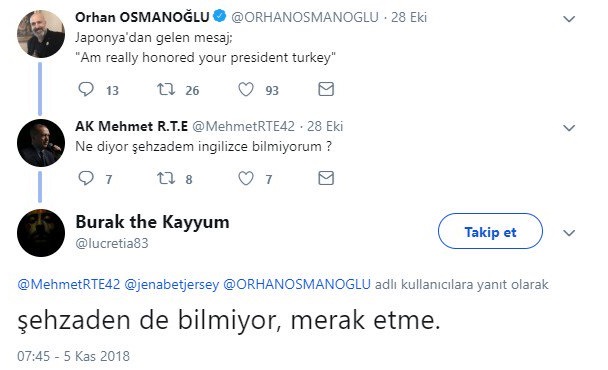Send Orhan OSMANOĞLU's tweet via direct message icon
The height and width of the screenshot is (370, 608).
pos(326,89)
